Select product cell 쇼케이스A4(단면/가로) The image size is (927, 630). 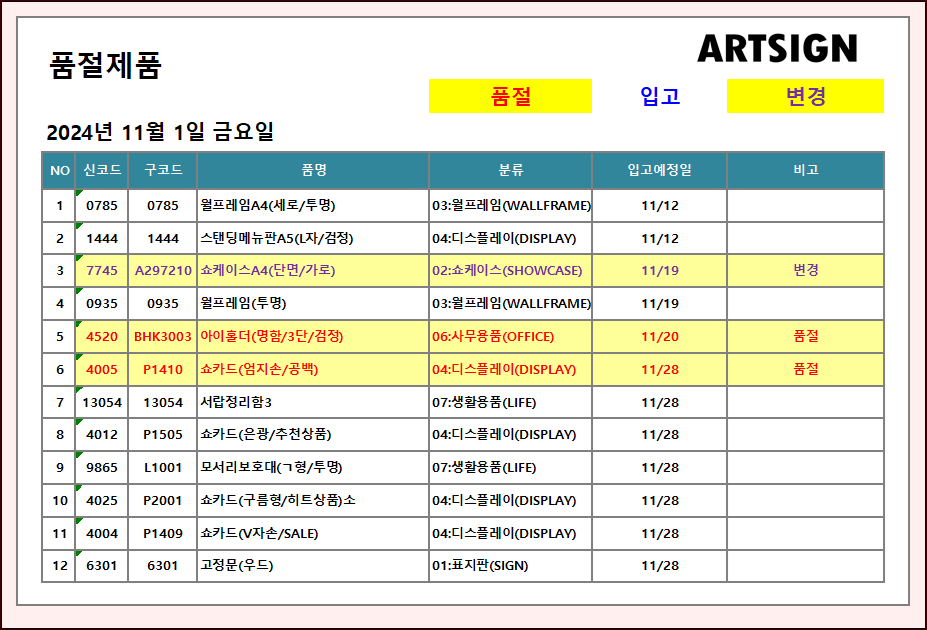[x=267, y=270]
